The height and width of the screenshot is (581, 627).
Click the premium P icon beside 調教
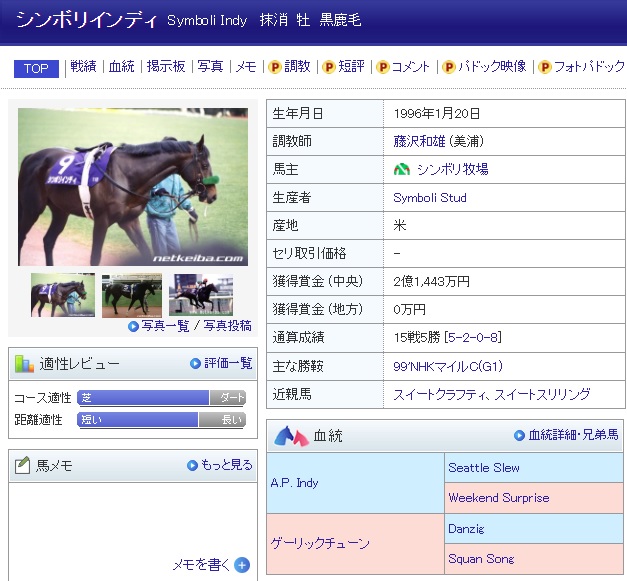tap(273, 67)
